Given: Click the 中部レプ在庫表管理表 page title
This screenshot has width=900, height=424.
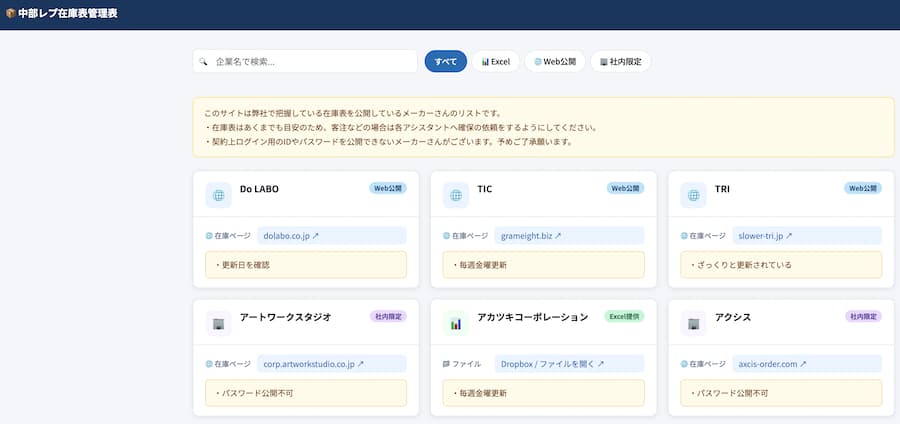Looking at the screenshot, I should (68, 14).
